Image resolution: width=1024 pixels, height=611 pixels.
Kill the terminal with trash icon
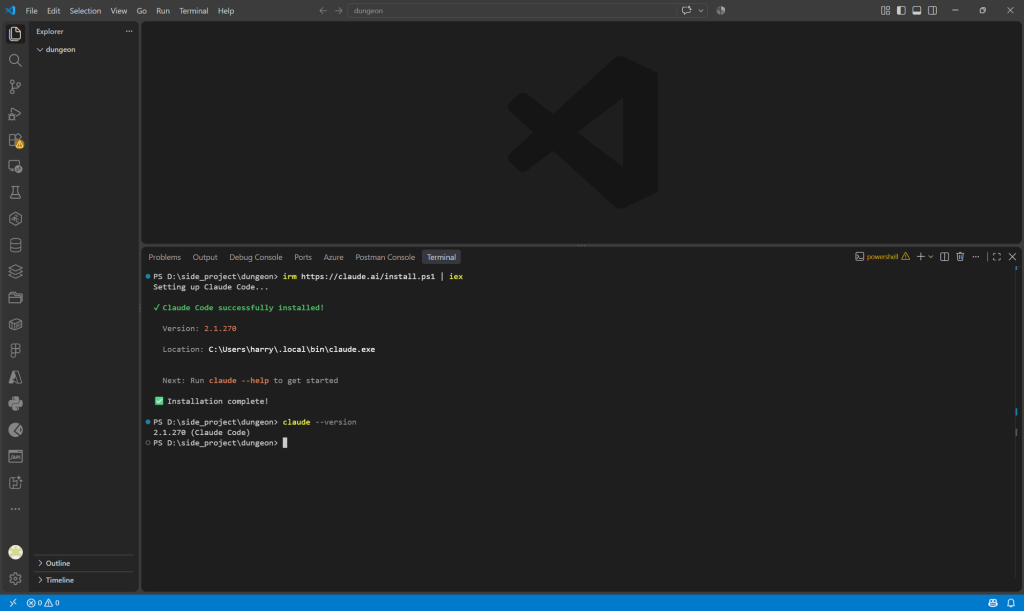(x=960, y=257)
